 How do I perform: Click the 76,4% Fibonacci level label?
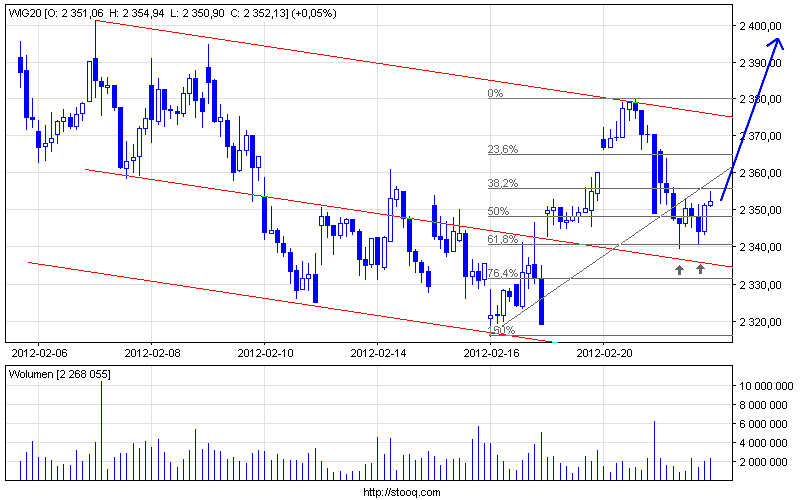point(503,273)
